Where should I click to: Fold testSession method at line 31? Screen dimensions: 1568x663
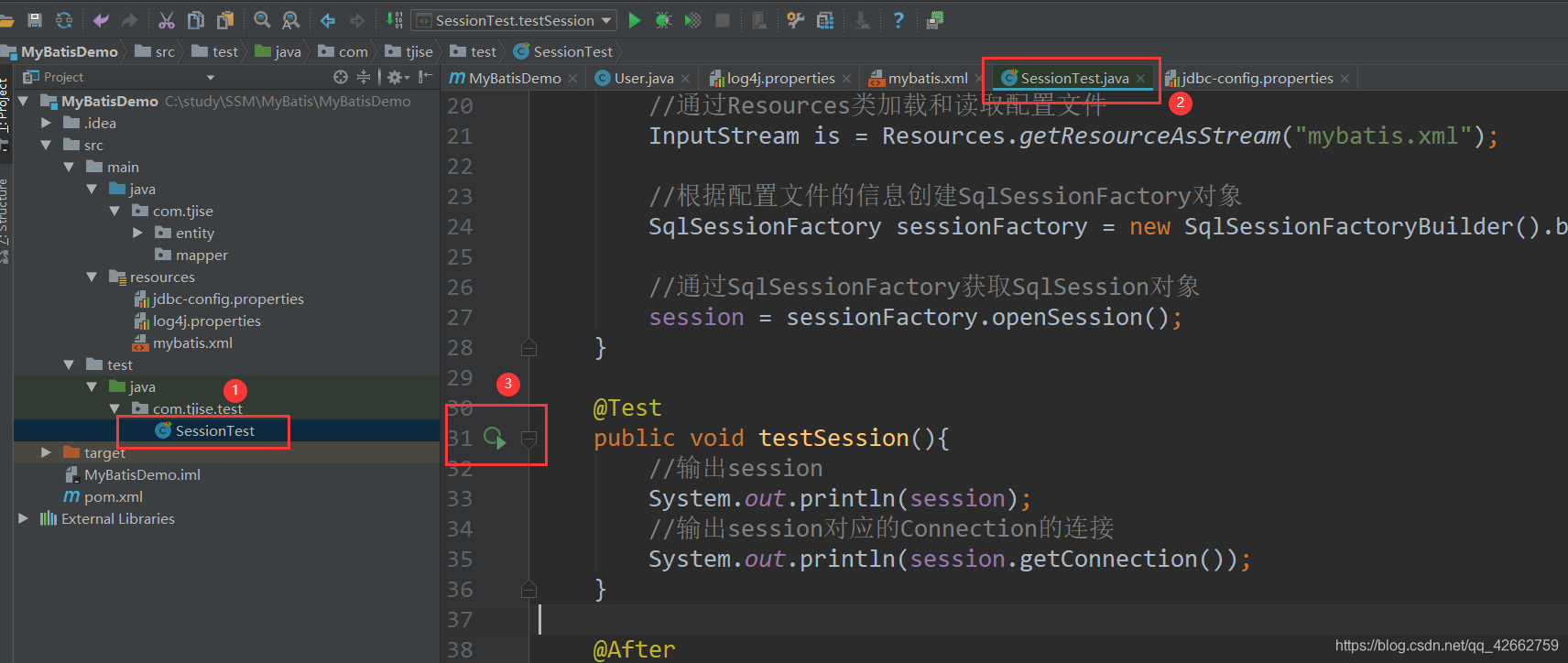click(x=528, y=439)
